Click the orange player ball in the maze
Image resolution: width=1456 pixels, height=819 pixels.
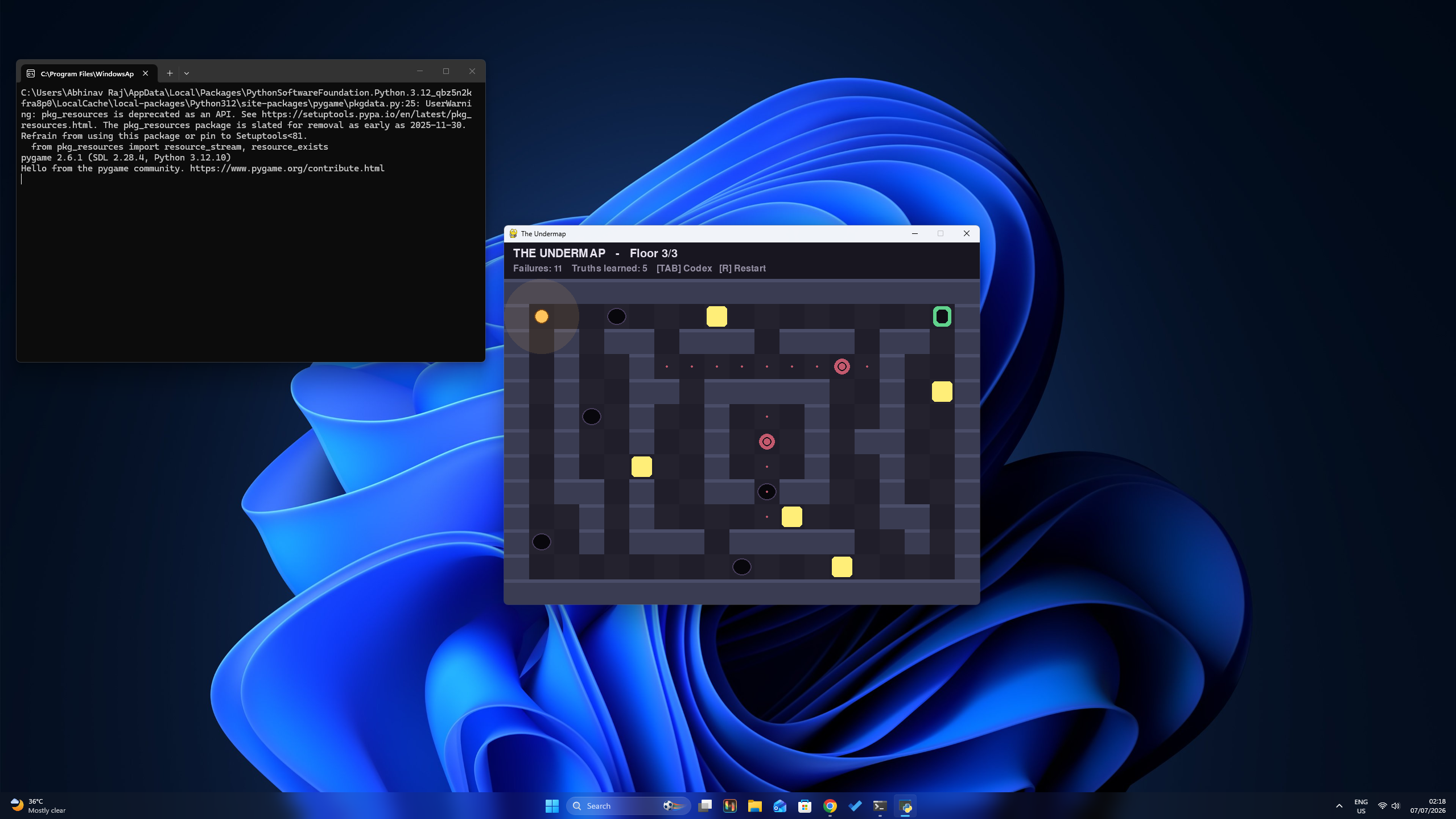[x=541, y=316]
